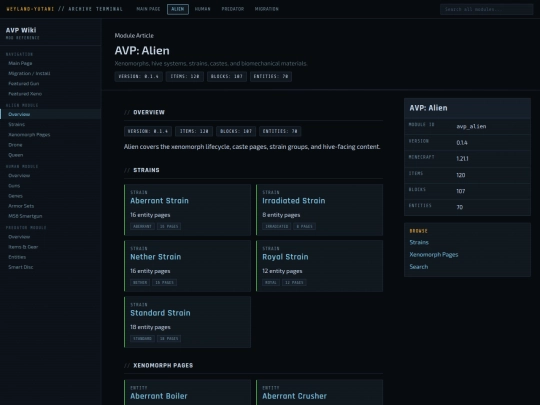Open the Royal Strain card
Screen dimensions: 540x405
pos(319,266)
